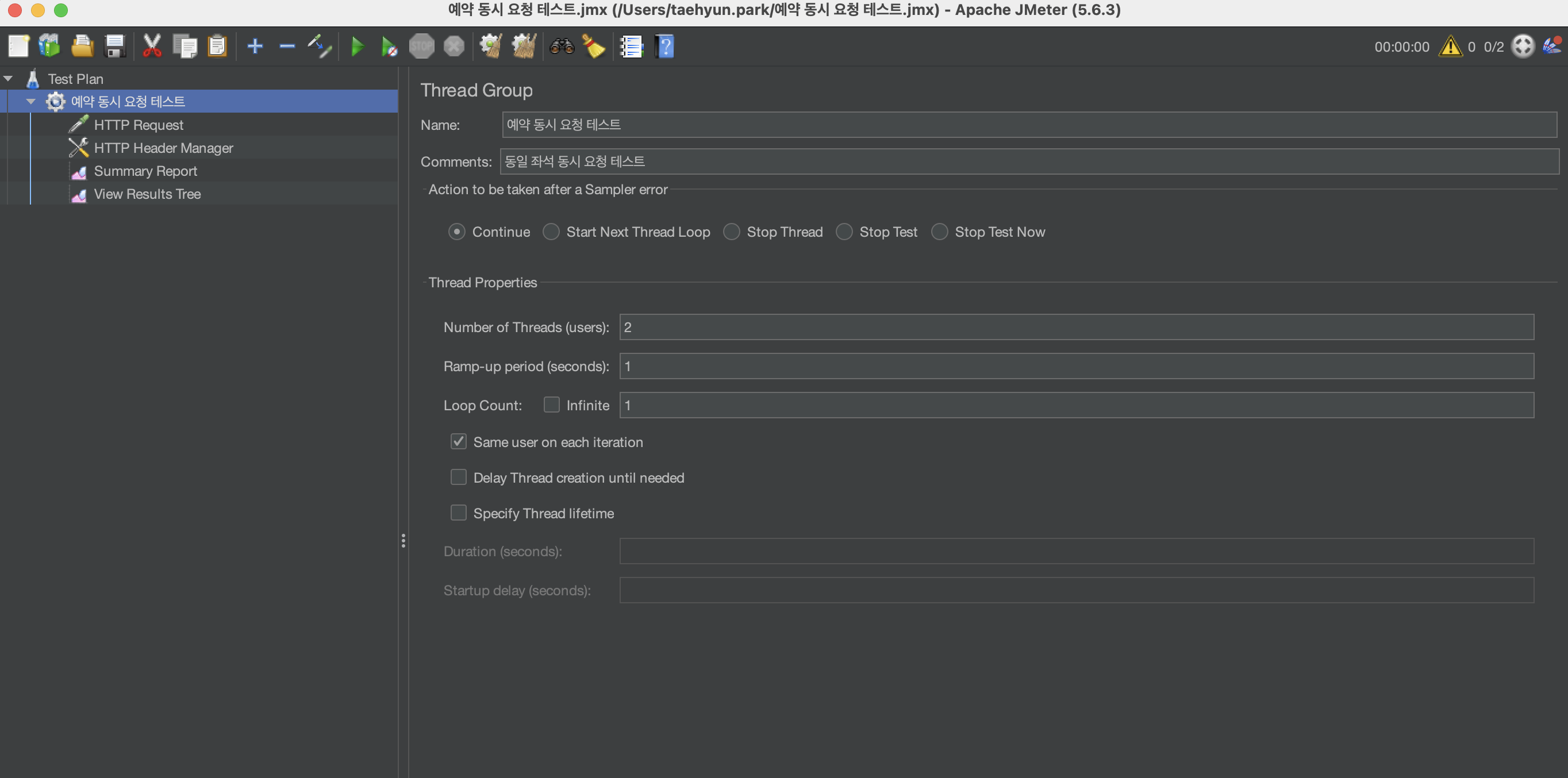Collapse the 예약 동시 요청 테스트 thread group
Screen dimensions: 1568x778
tap(30, 102)
